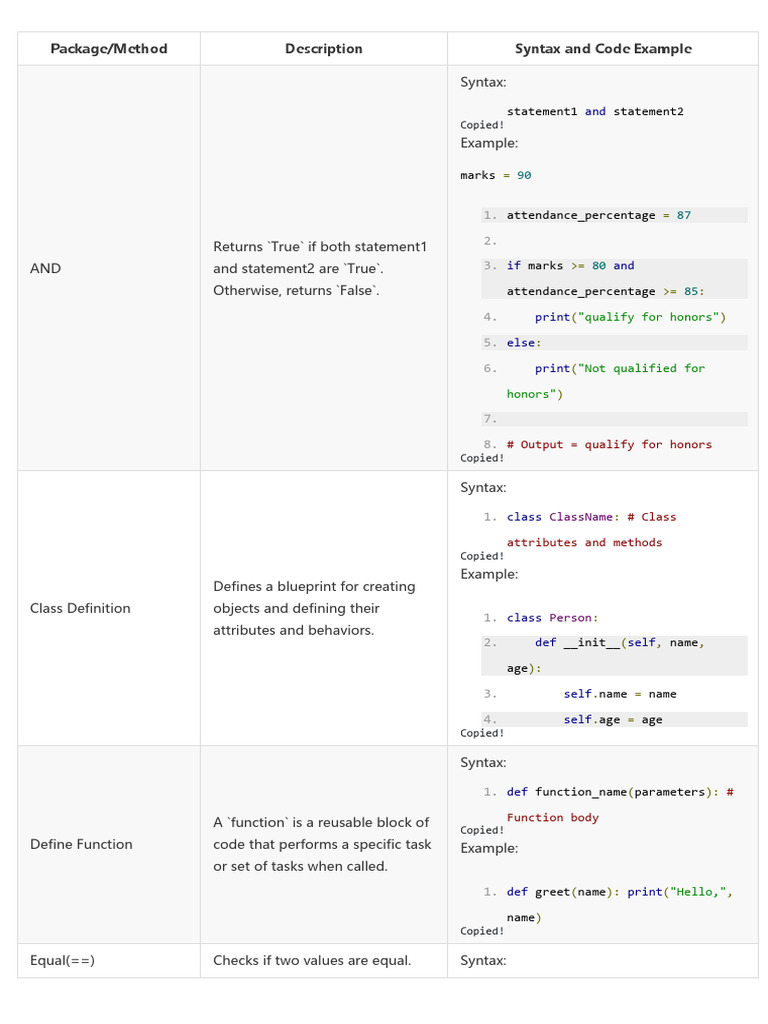Select the Define Function method cell

tap(81, 844)
